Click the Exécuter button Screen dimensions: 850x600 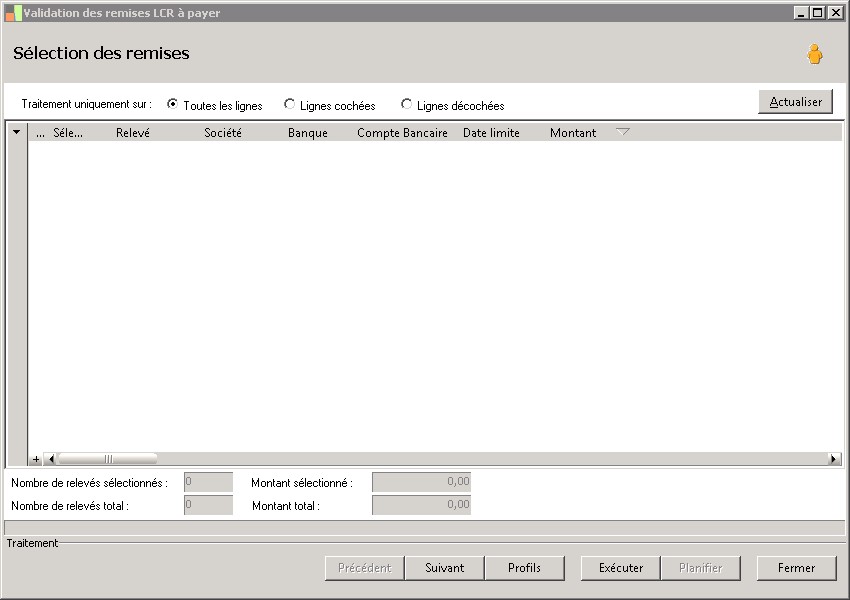(621, 568)
